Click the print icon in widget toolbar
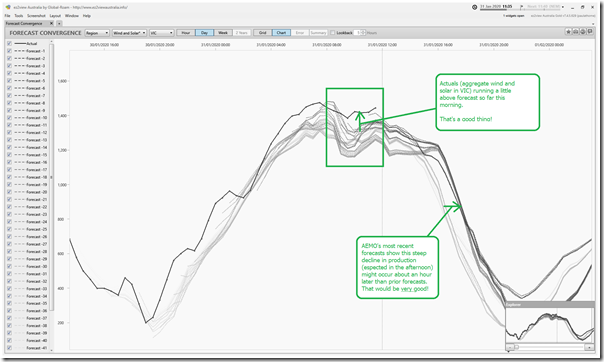 pos(575,32)
